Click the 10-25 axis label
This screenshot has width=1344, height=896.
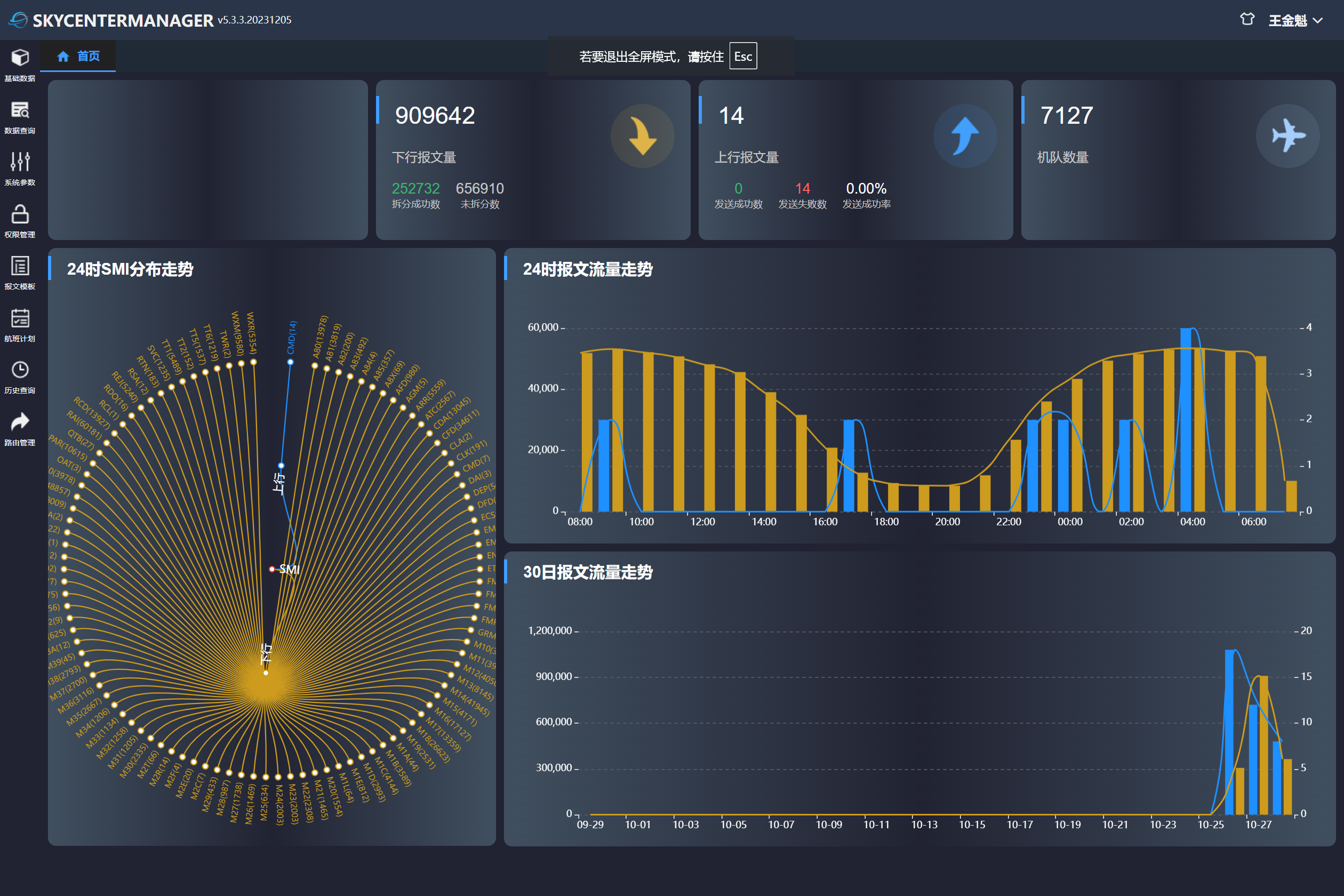[x=1210, y=825]
